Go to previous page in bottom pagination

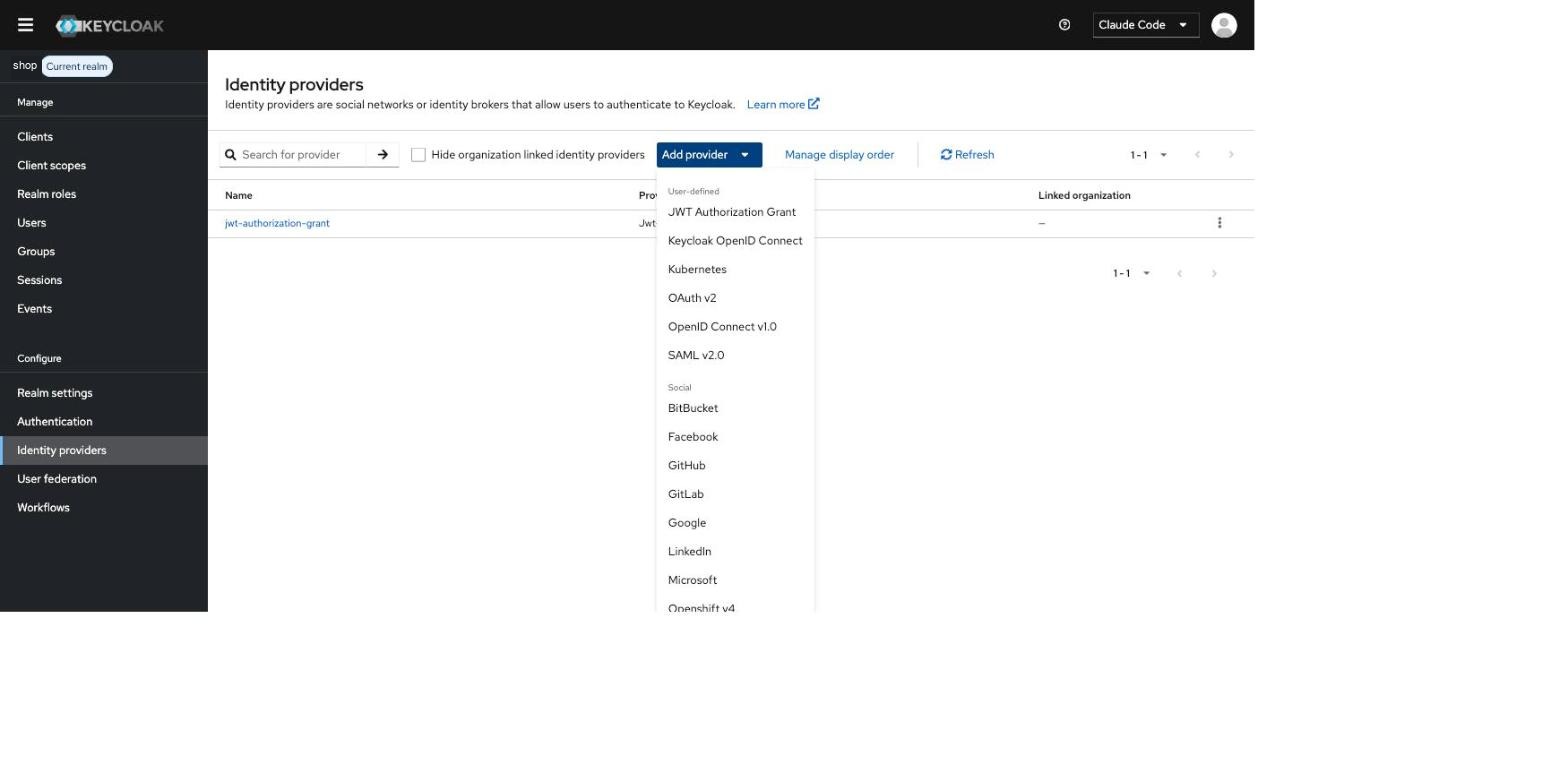pos(1179,273)
